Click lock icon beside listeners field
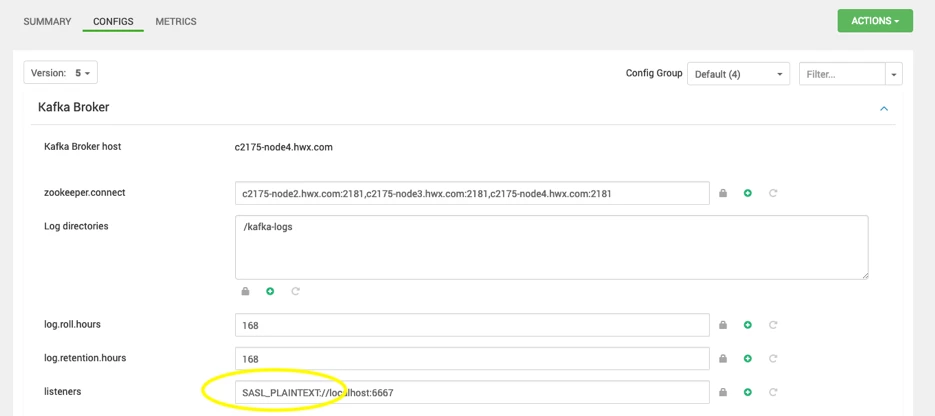The image size is (935, 416). coord(723,392)
